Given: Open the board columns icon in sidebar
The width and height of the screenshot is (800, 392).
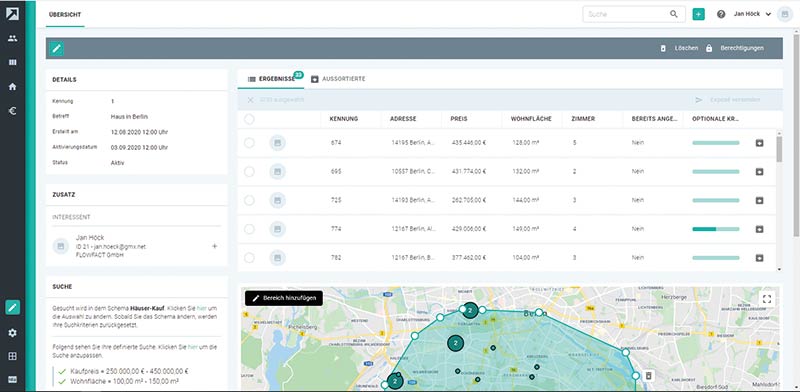Looking at the screenshot, I should pyautogui.click(x=13, y=62).
